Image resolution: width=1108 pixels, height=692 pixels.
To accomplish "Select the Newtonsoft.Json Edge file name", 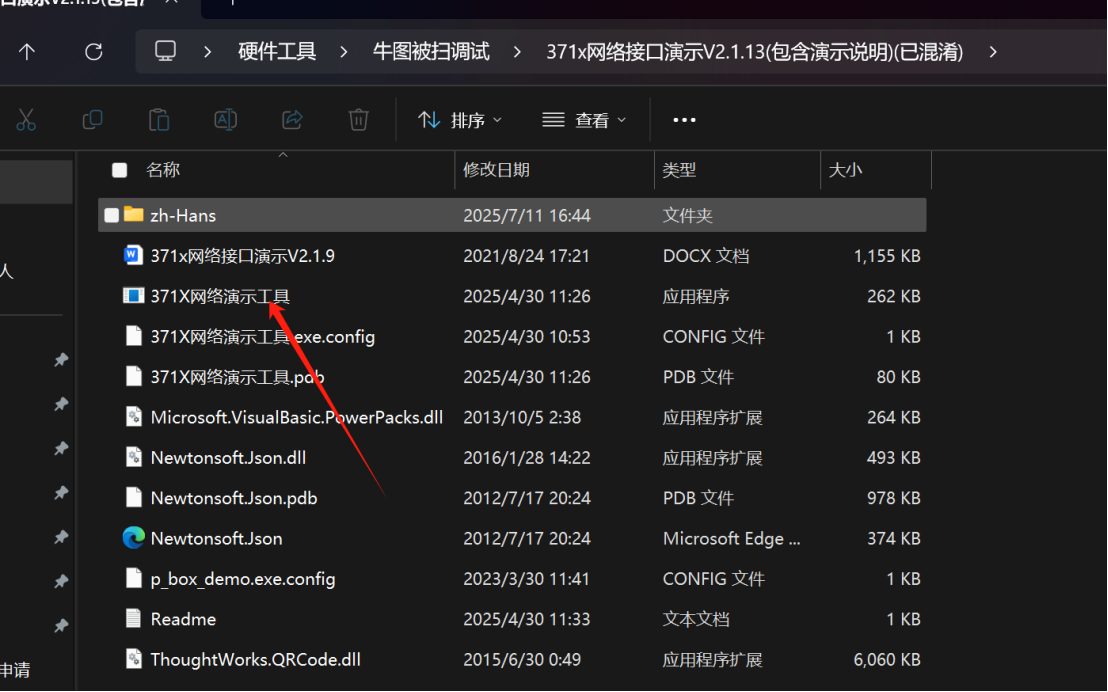I will pos(216,538).
